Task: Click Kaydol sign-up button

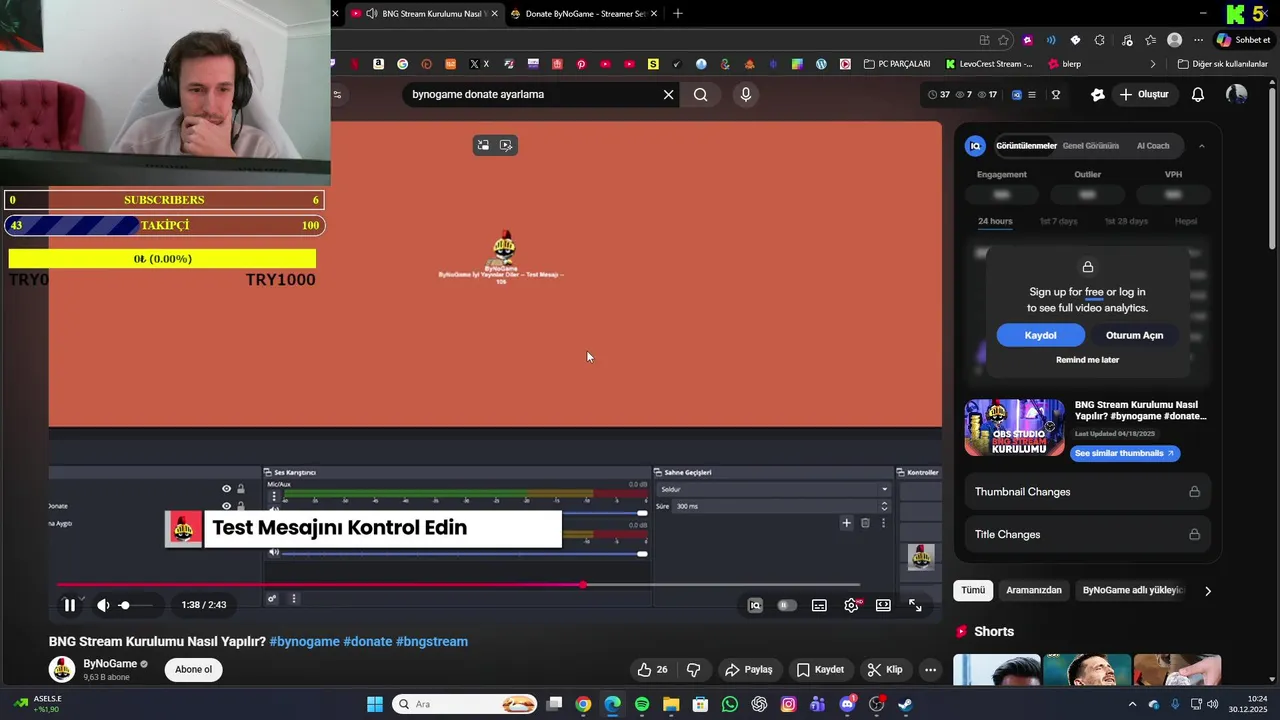Action: (x=1040, y=335)
